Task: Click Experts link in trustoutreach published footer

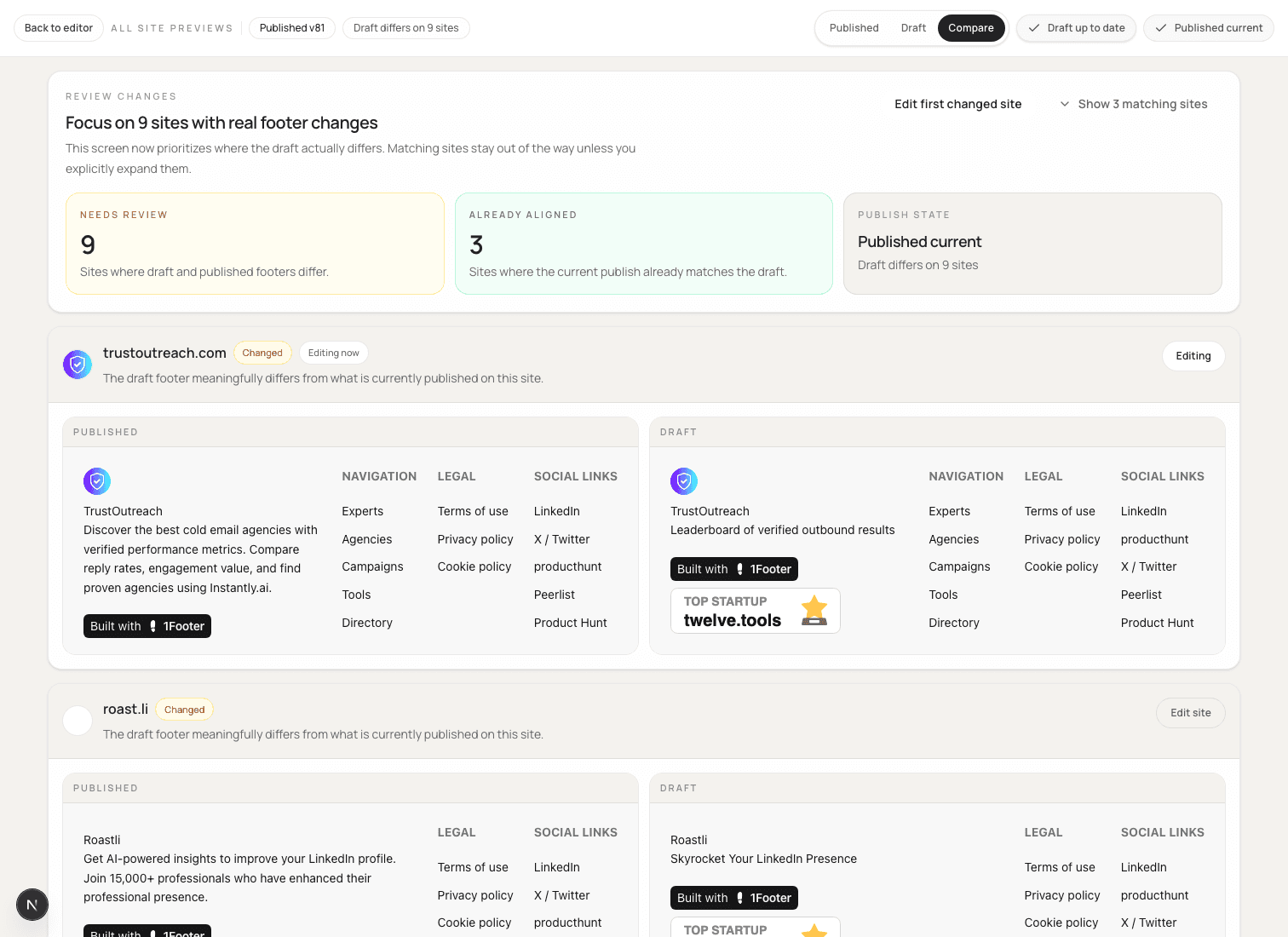Action: pyautogui.click(x=363, y=511)
